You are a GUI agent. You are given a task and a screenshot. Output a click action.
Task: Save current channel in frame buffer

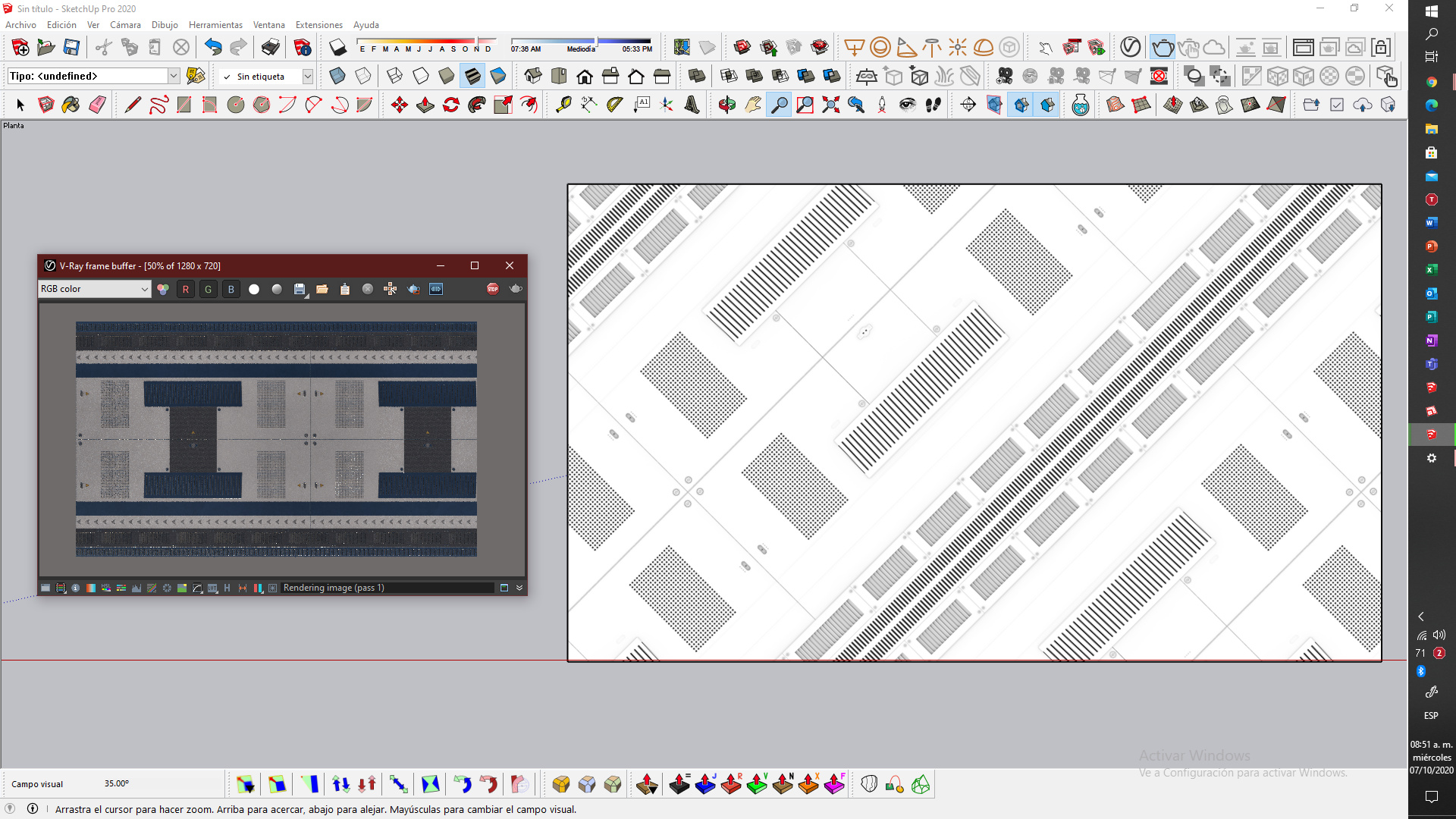pos(300,289)
